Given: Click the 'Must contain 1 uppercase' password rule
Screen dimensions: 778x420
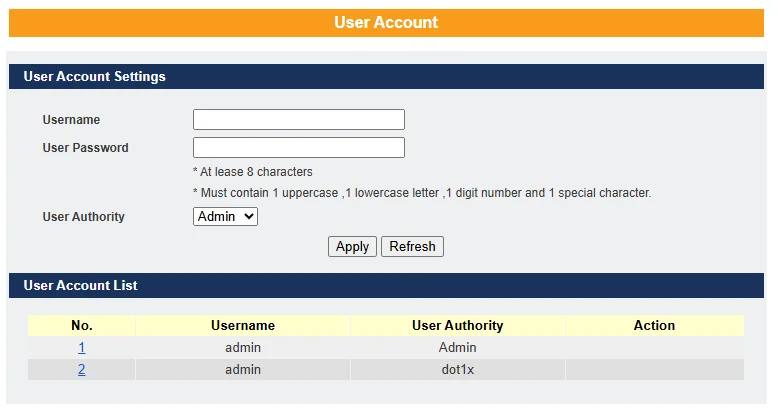Looking at the screenshot, I should coord(422,193).
